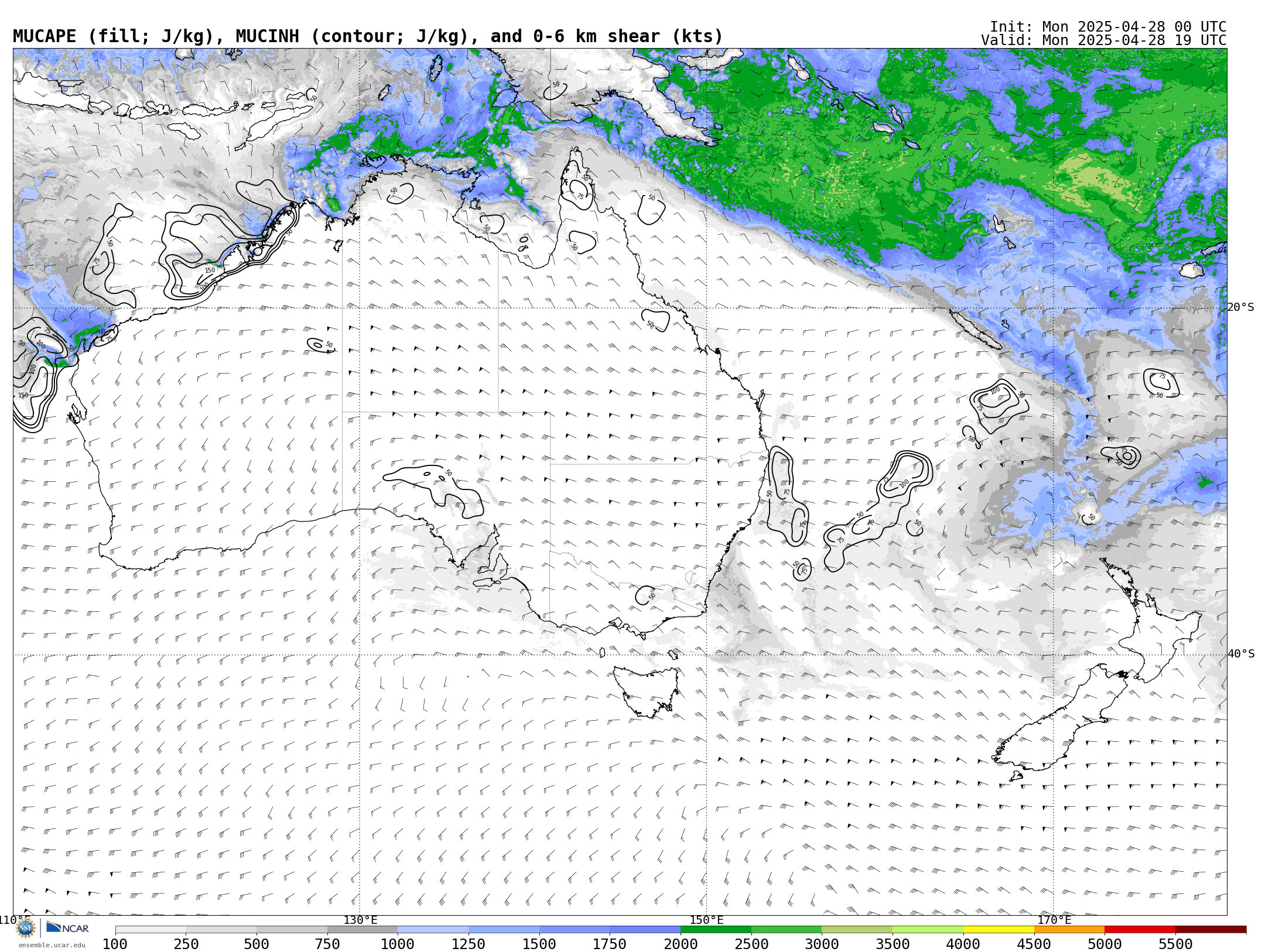Click the colorbar label 250
The height and width of the screenshot is (952, 1265).
[186, 944]
